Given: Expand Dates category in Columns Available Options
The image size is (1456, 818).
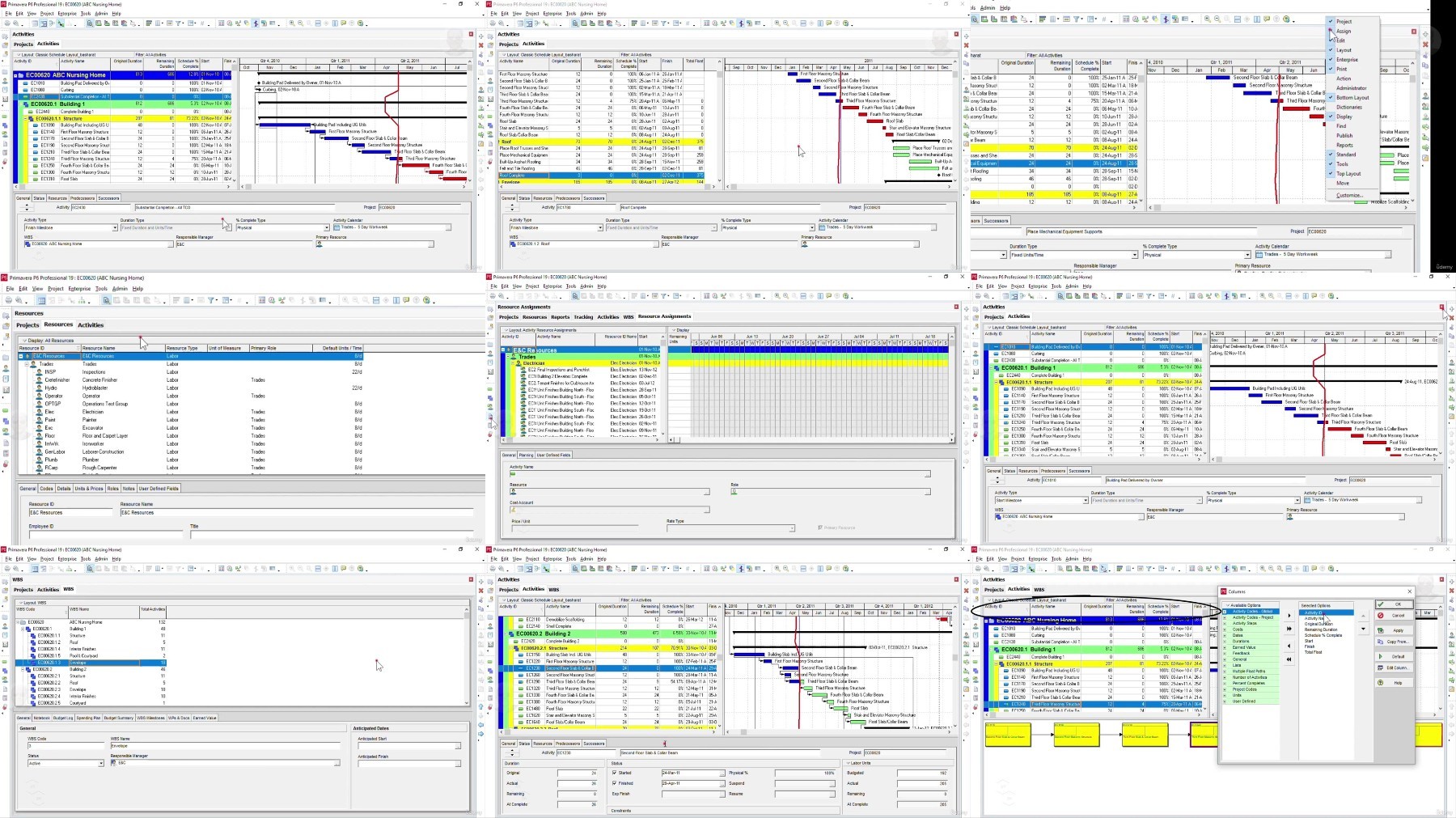Looking at the screenshot, I should 1225,635.
